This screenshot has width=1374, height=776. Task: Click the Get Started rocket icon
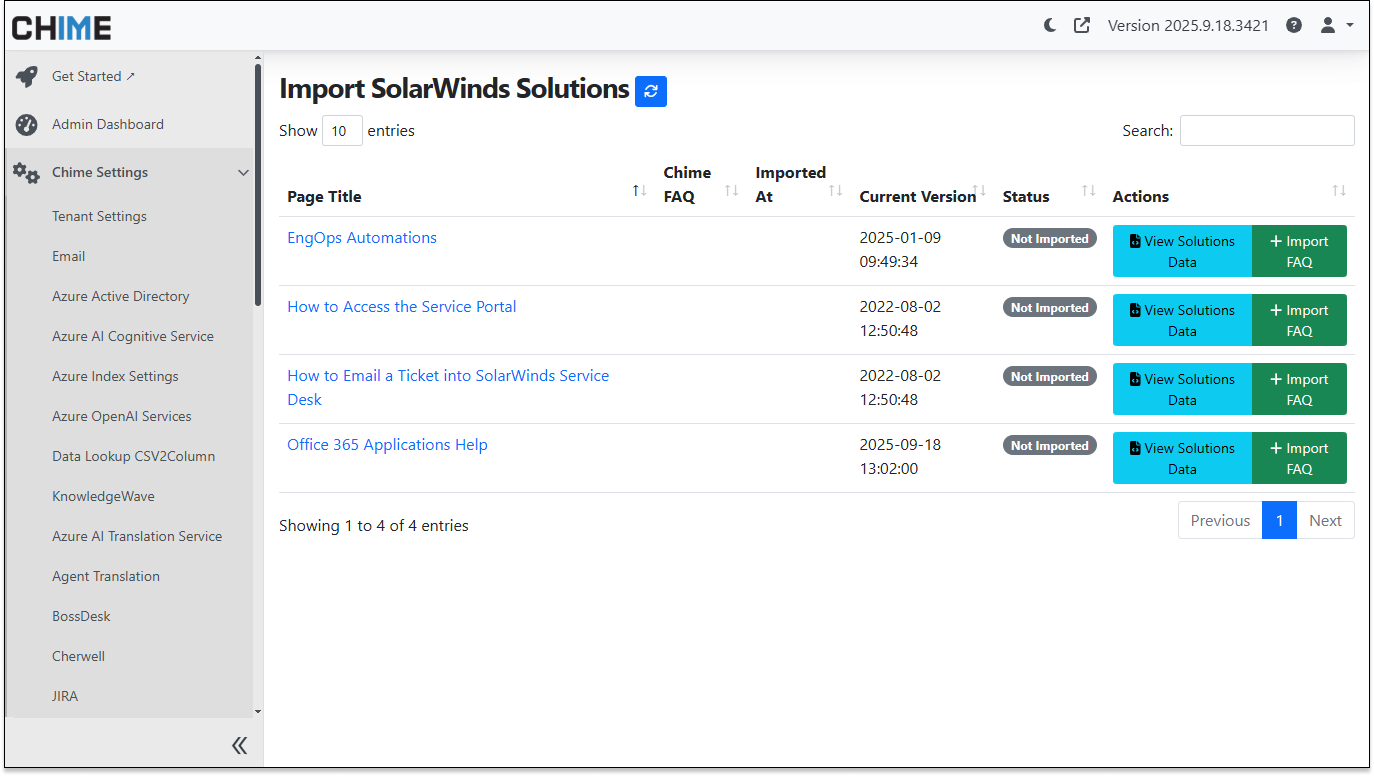(27, 76)
